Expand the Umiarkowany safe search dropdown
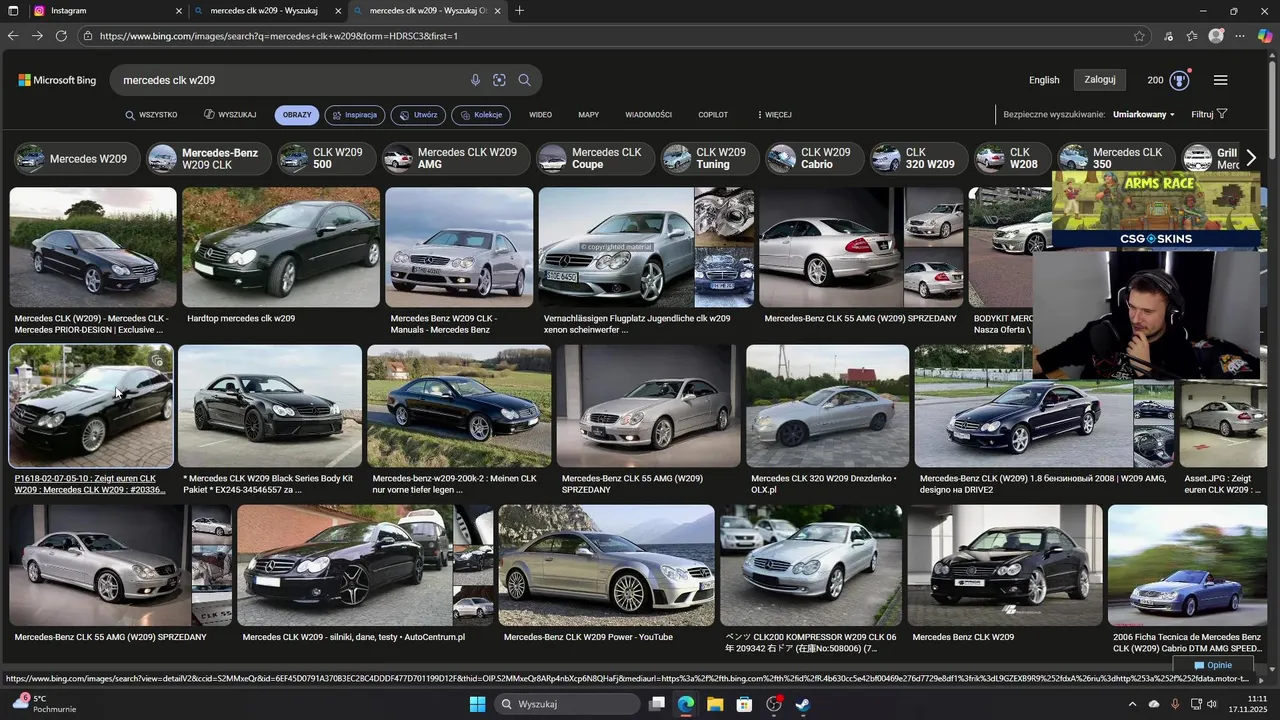 tap(1143, 115)
